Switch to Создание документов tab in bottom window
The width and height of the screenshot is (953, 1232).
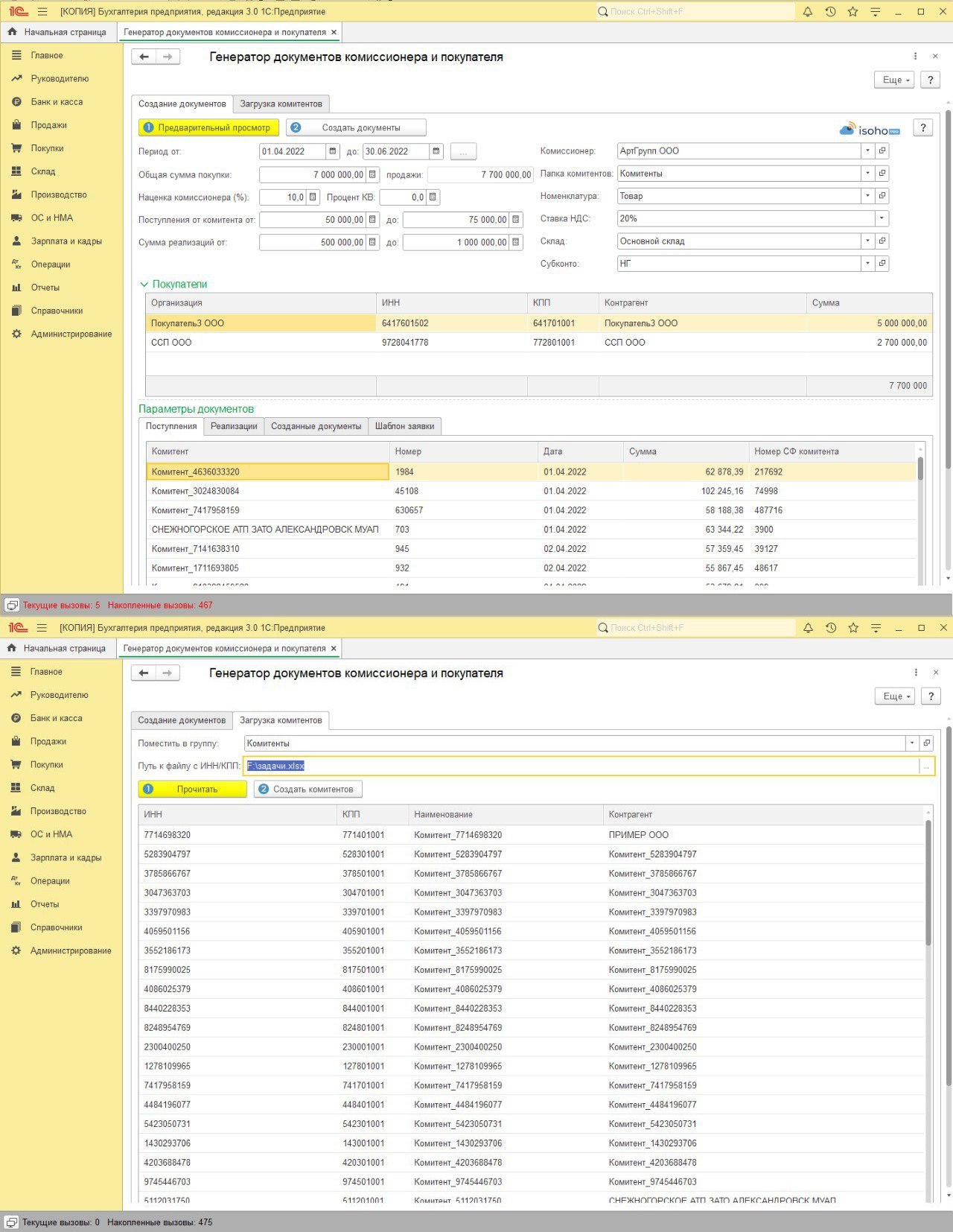click(182, 720)
